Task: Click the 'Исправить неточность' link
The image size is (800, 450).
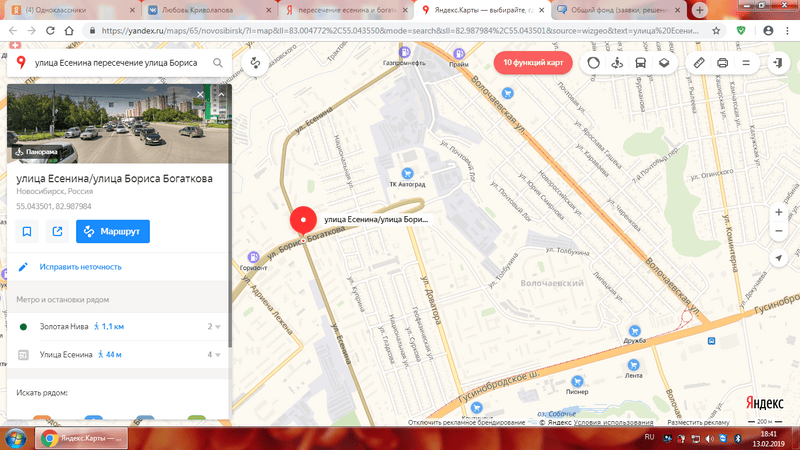Action: point(81,267)
